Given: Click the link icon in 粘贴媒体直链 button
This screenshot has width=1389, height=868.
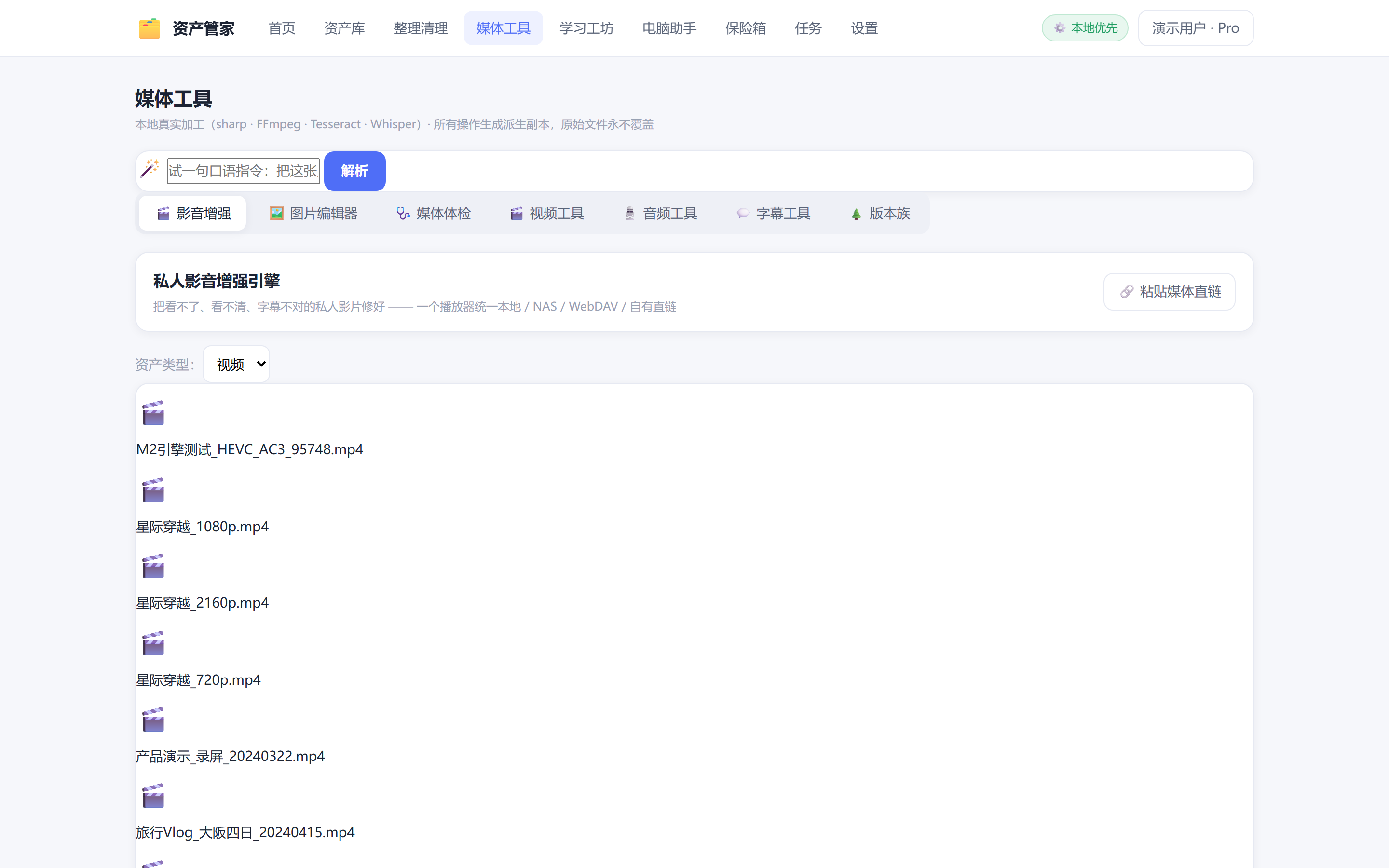Looking at the screenshot, I should pyautogui.click(x=1127, y=292).
